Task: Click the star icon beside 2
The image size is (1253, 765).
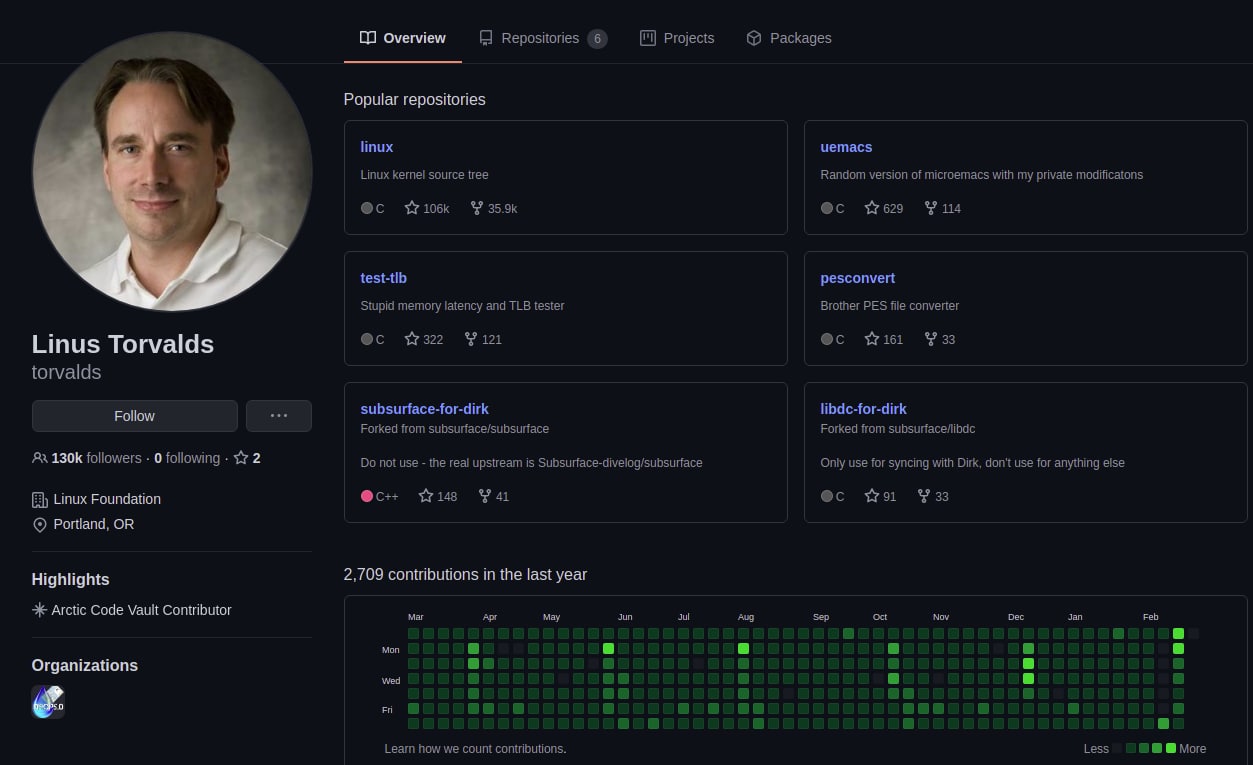Action: click(x=241, y=458)
